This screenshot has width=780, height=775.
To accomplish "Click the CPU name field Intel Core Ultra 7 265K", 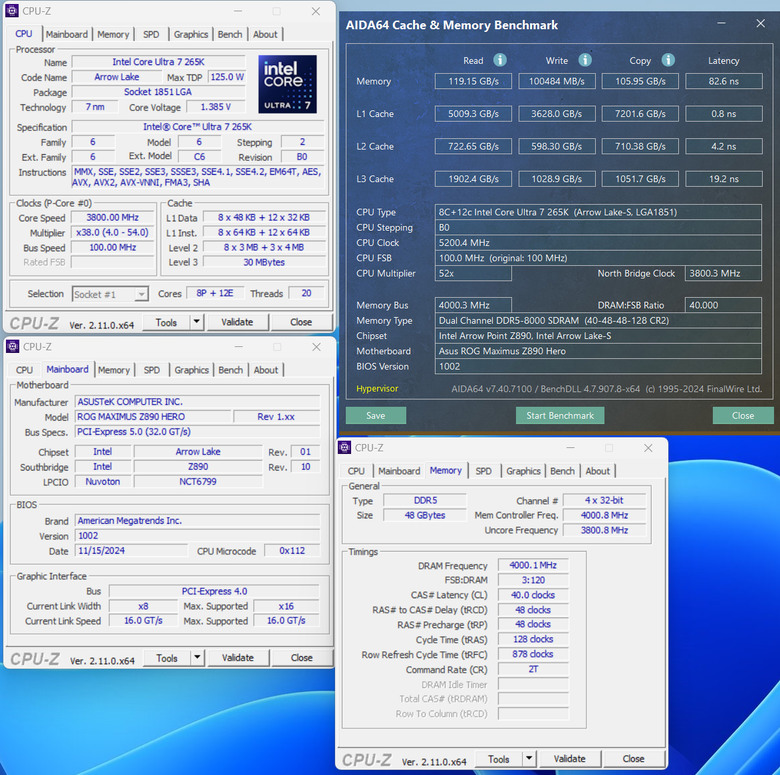I will [x=158, y=62].
